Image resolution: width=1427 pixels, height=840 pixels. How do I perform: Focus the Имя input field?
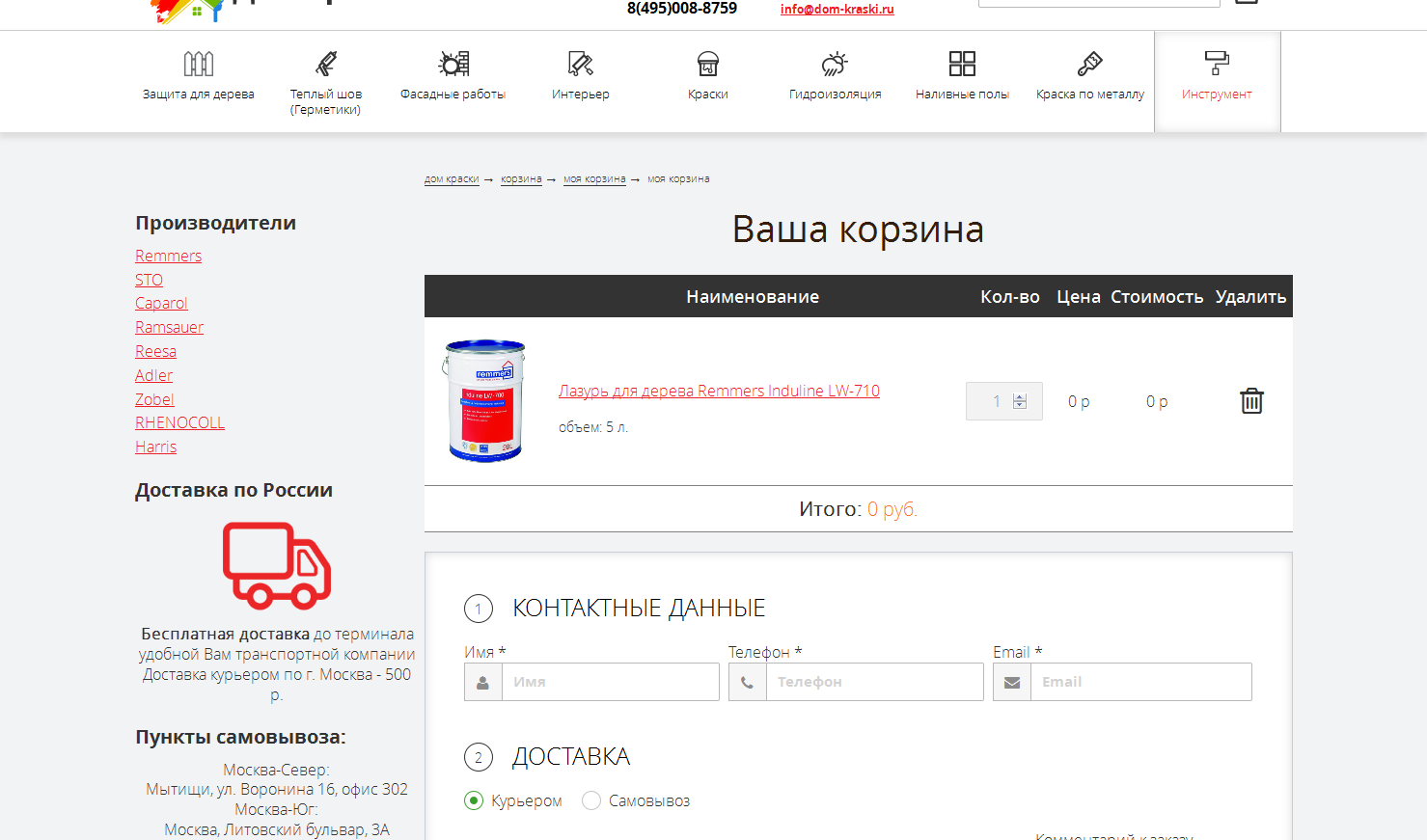point(611,682)
